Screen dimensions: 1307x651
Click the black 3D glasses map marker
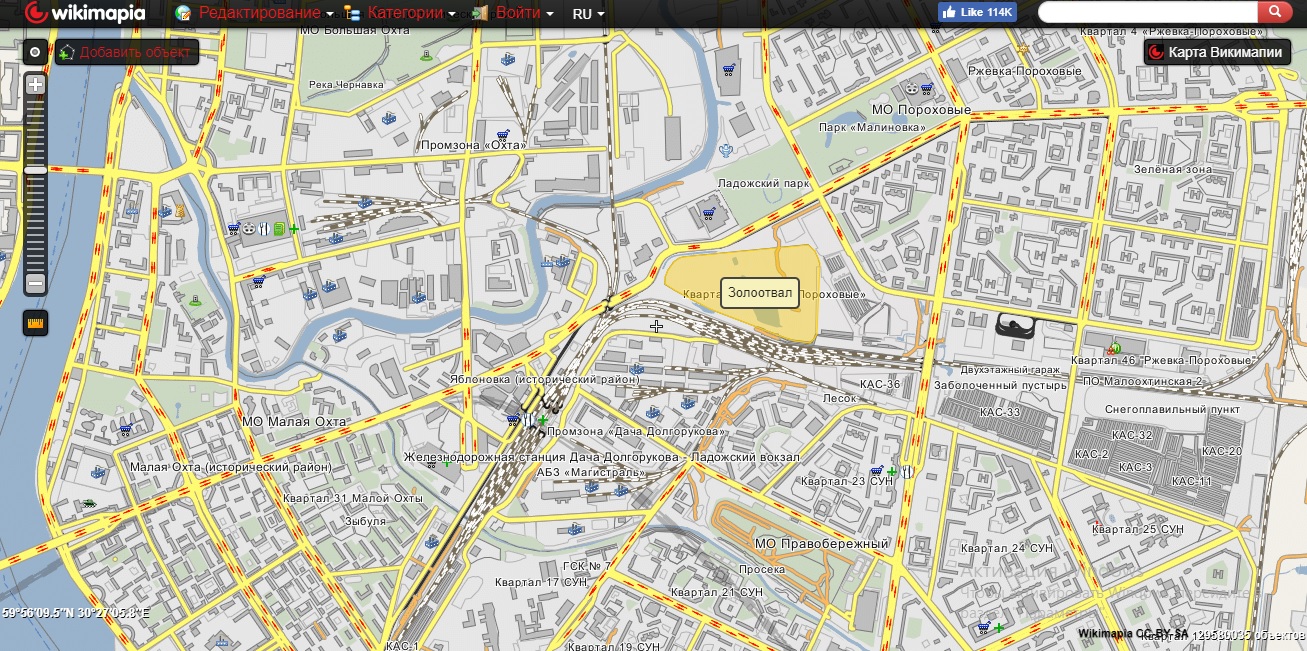coord(1019,325)
